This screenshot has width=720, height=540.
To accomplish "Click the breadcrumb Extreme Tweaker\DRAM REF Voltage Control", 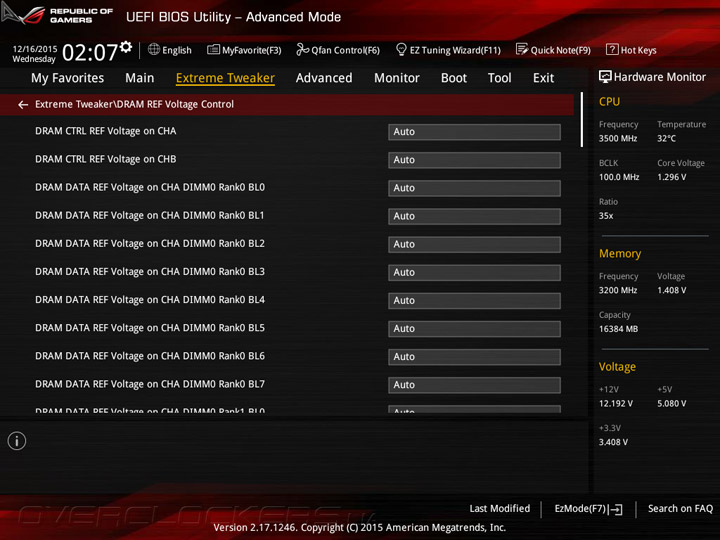I will point(135,105).
